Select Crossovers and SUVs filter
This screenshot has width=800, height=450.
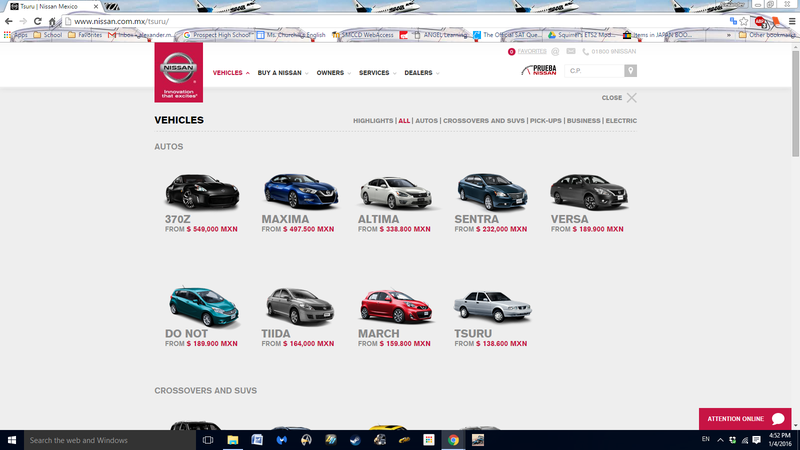[x=484, y=121]
